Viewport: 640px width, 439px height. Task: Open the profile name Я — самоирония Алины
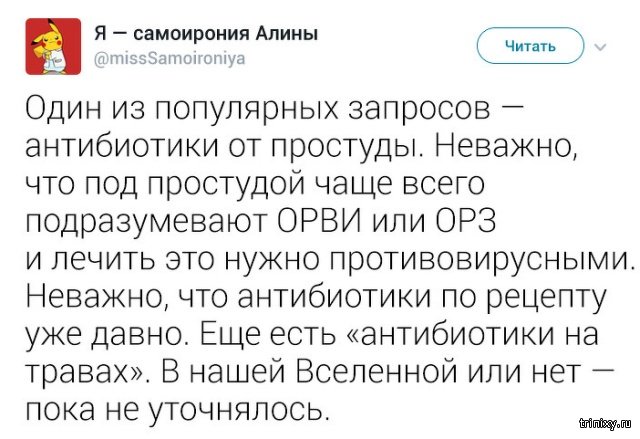click(206, 33)
